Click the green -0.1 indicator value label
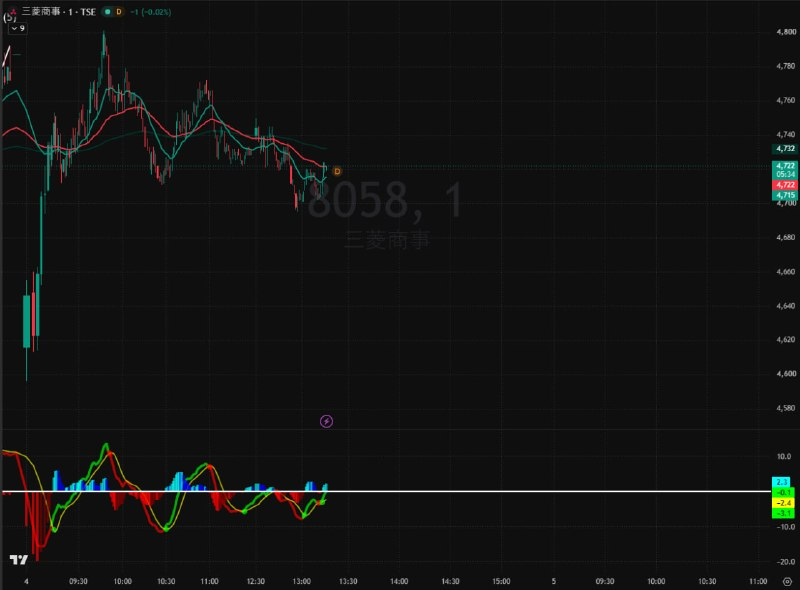The height and width of the screenshot is (590, 800). pos(783,493)
